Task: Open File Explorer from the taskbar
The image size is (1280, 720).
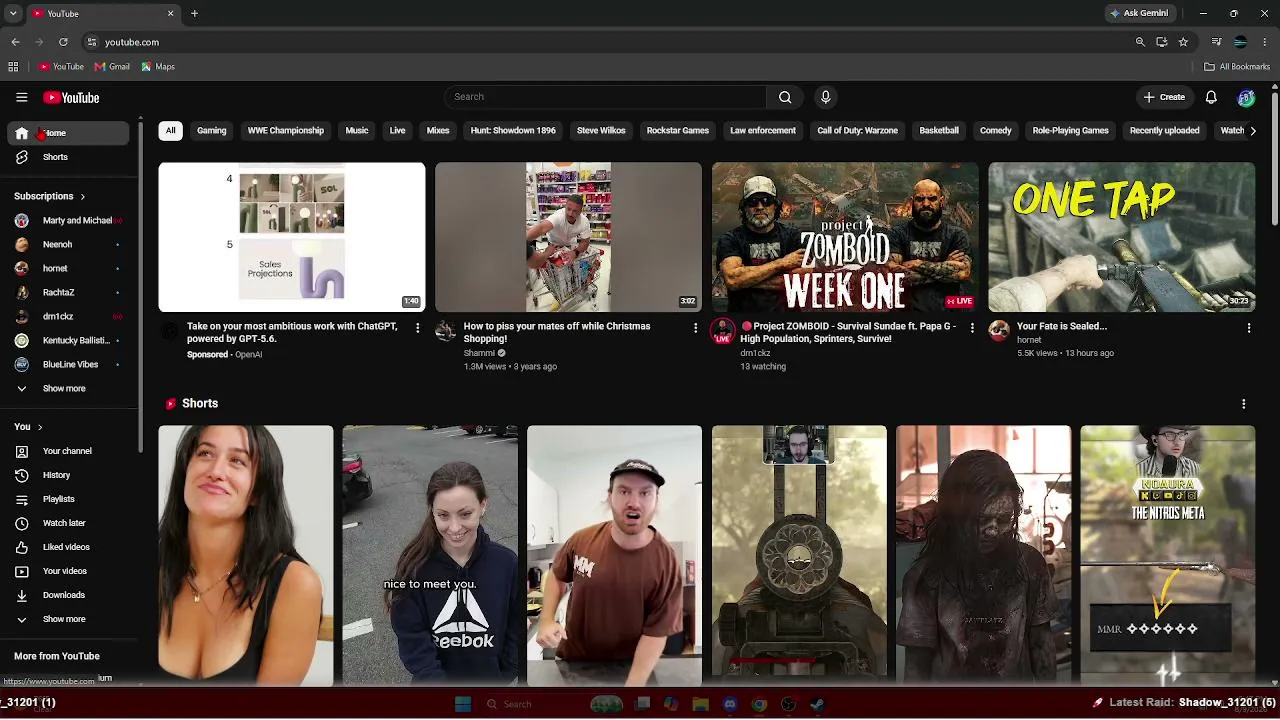Action: (x=700, y=704)
